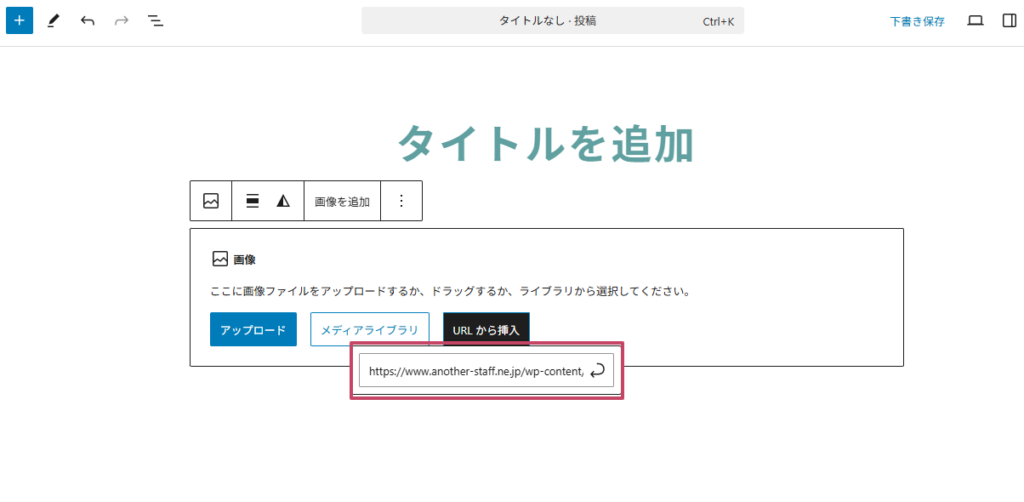The image size is (1024, 502).
Task: Click 画像を追加 in block toolbar
Action: (x=342, y=201)
